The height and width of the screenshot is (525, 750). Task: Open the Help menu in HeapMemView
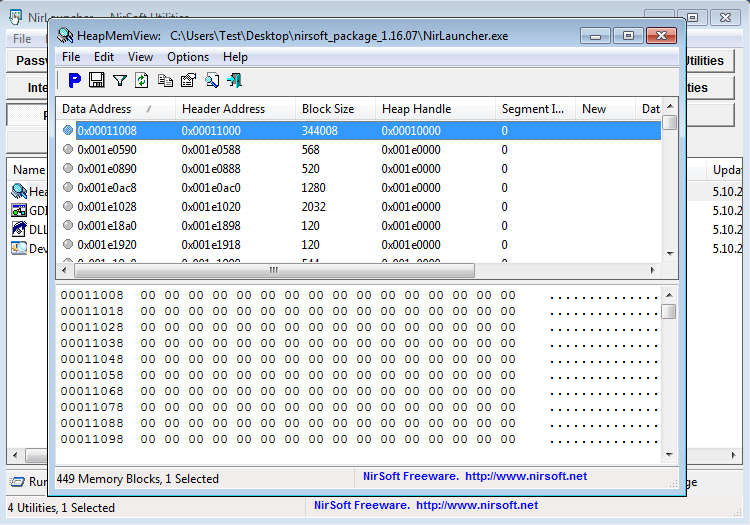click(235, 57)
